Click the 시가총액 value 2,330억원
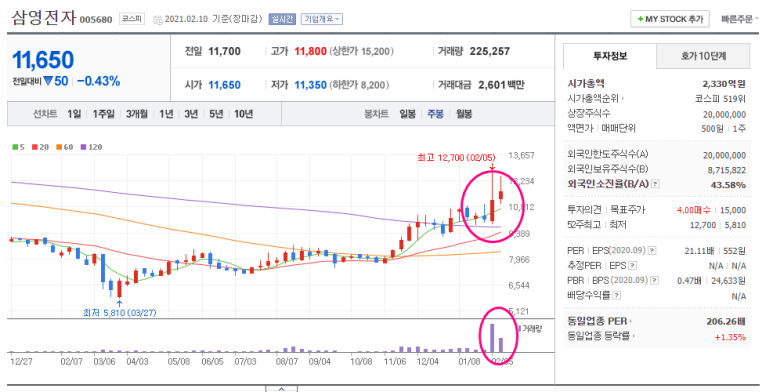 724,84
